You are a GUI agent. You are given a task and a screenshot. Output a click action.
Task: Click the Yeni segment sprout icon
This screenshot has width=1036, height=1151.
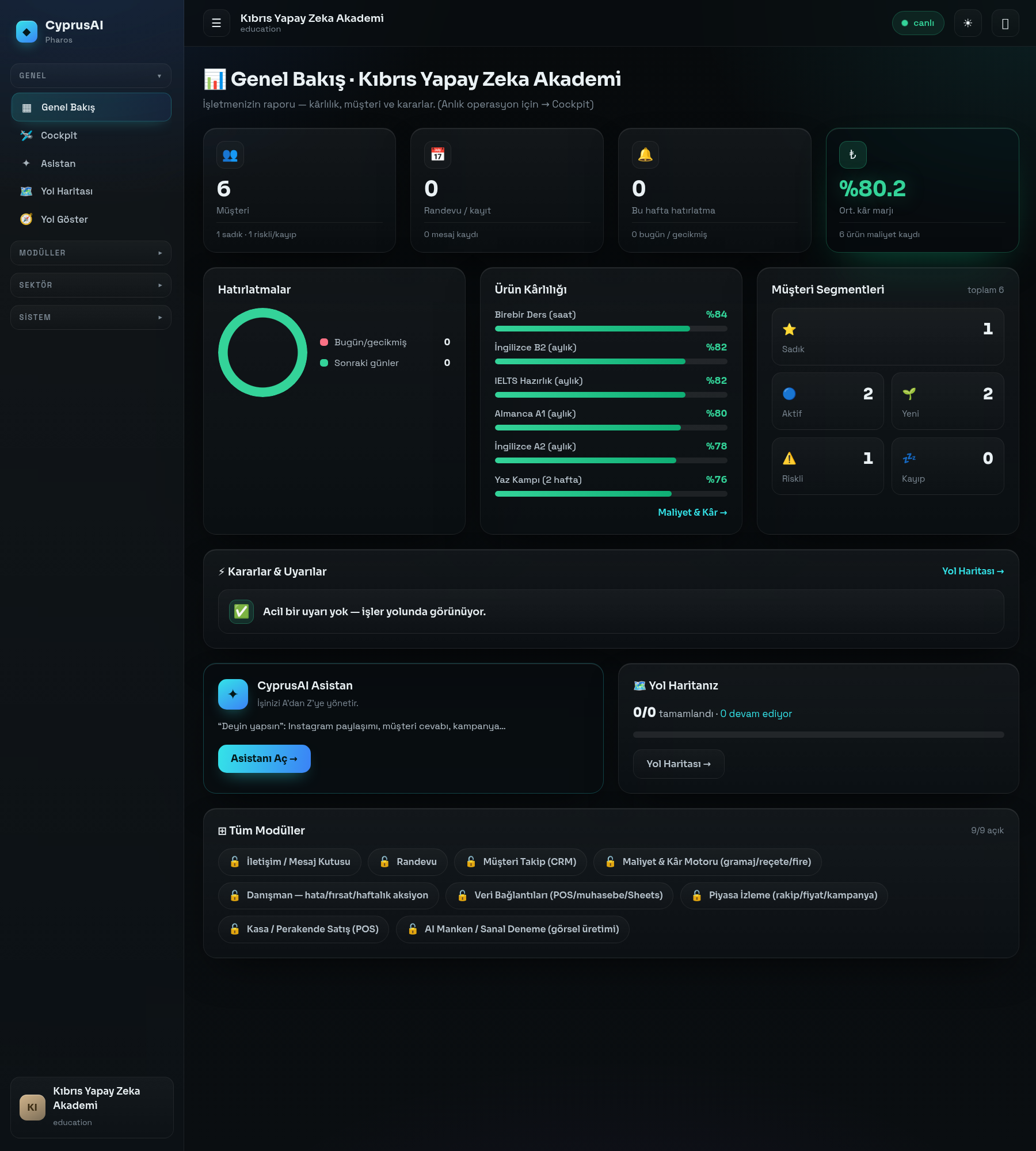point(909,394)
